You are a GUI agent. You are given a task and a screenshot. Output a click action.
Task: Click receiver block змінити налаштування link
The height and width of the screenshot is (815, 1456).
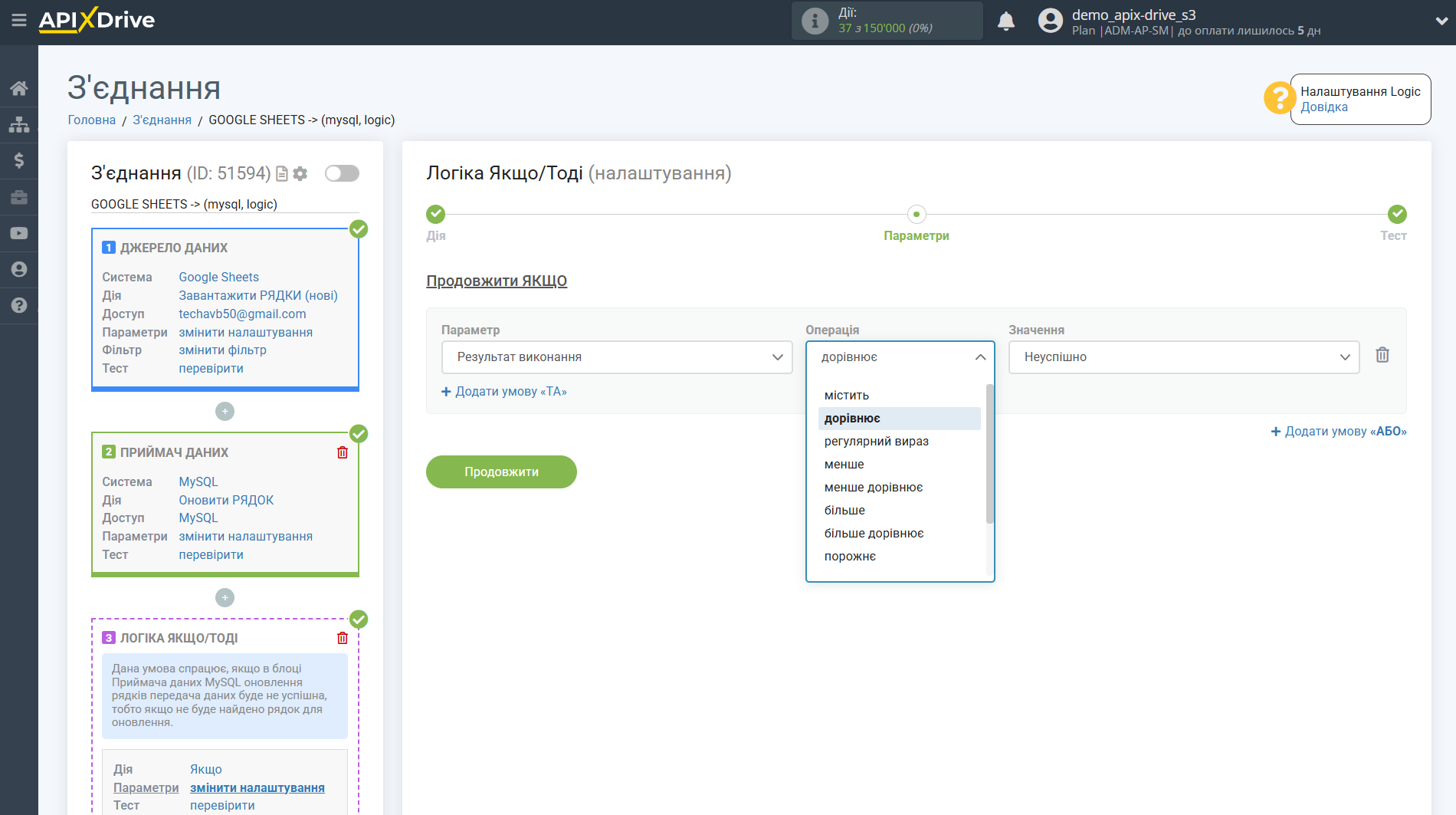pyautogui.click(x=245, y=536)
